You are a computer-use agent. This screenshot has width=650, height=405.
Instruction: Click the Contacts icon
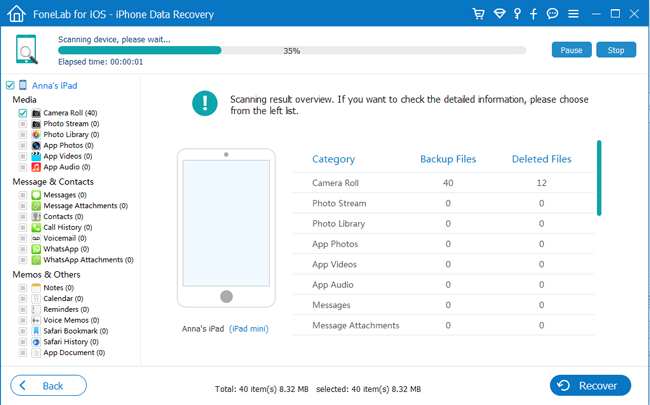click(36, 216)
